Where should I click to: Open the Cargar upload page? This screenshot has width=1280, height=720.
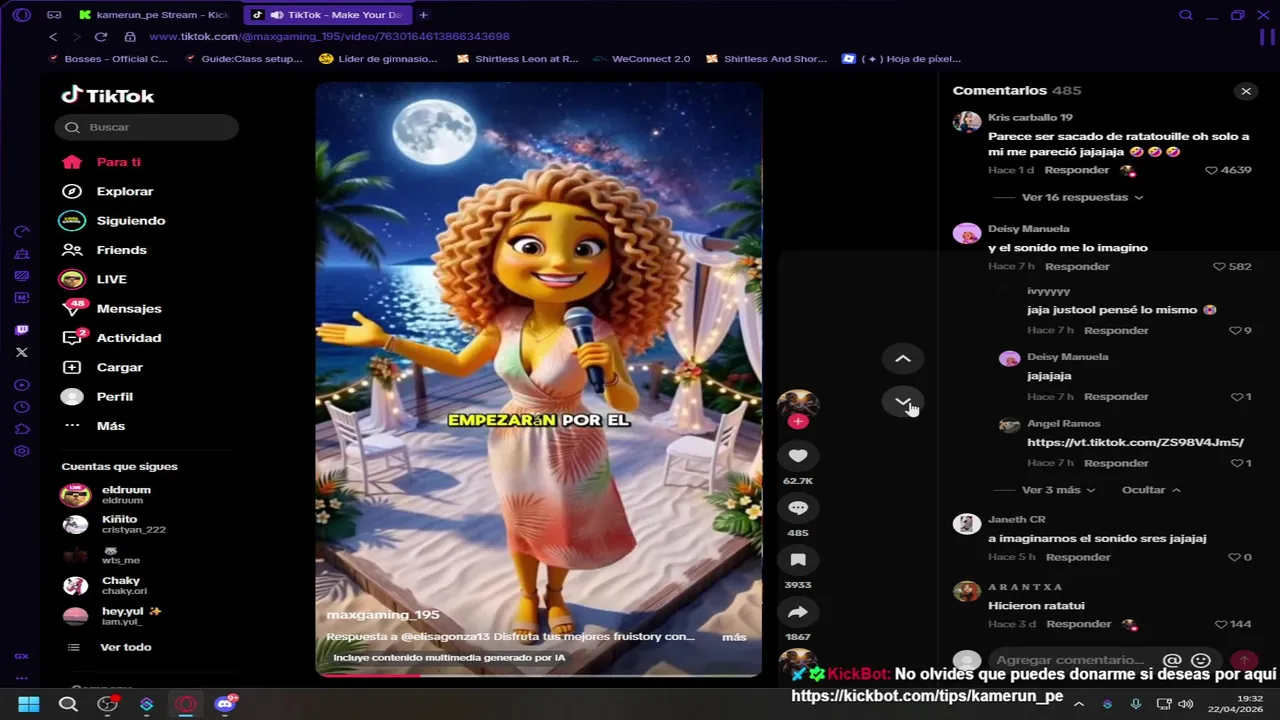[102, 367]
